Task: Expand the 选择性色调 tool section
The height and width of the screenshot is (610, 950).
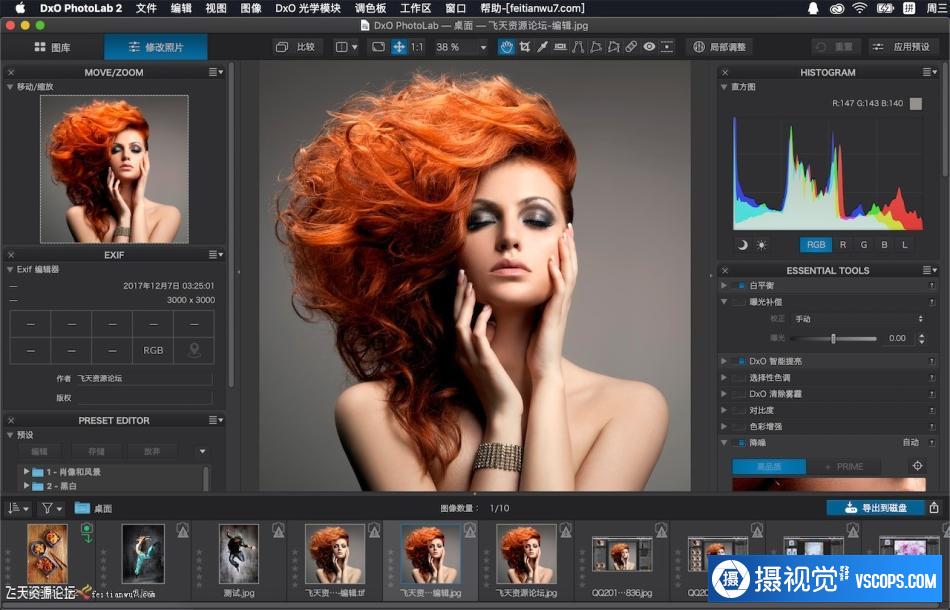Action: point(724,378)
